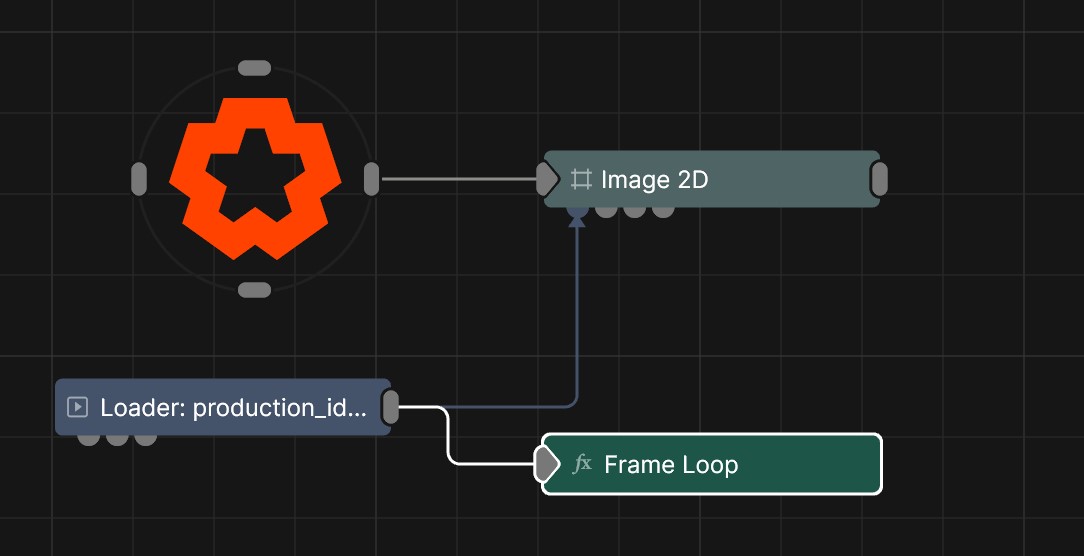Click the play icon on Loader node
Image resolution: width=1084 pixels, height=556 pixels.
pyautogui.click(x=77, y=407)
